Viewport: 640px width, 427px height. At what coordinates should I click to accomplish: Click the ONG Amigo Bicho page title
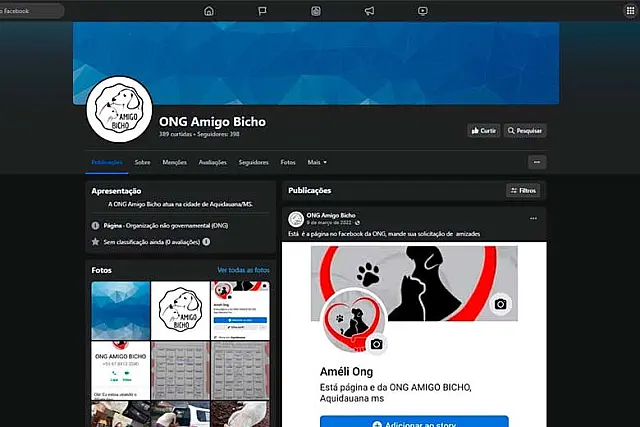click(x=212, y=122)
